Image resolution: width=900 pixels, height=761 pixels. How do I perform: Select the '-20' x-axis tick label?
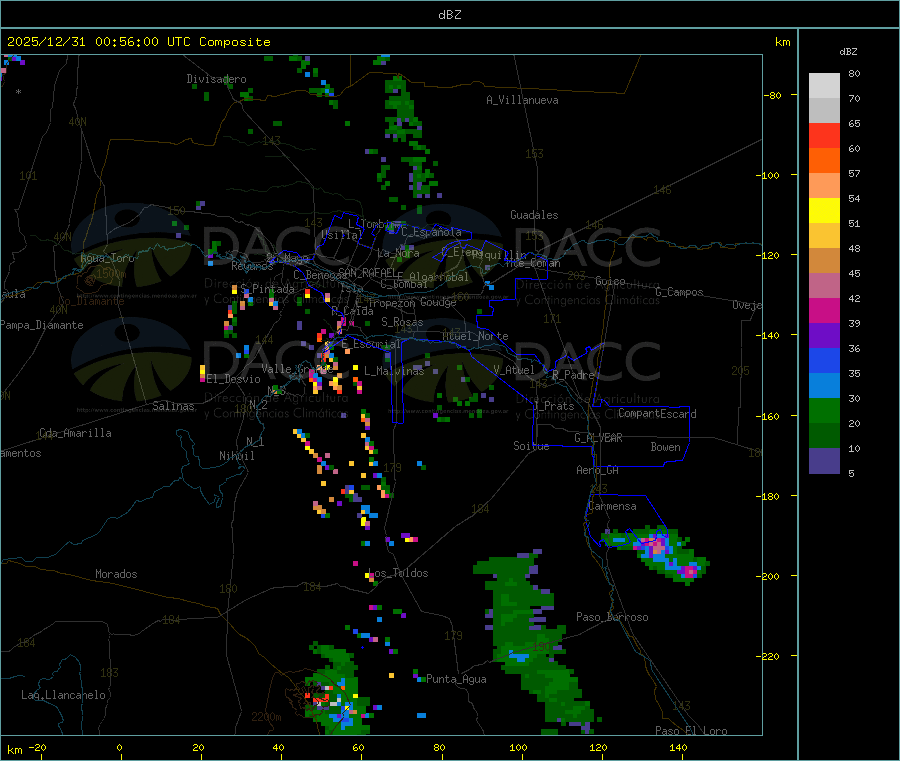tap(38, 747)
